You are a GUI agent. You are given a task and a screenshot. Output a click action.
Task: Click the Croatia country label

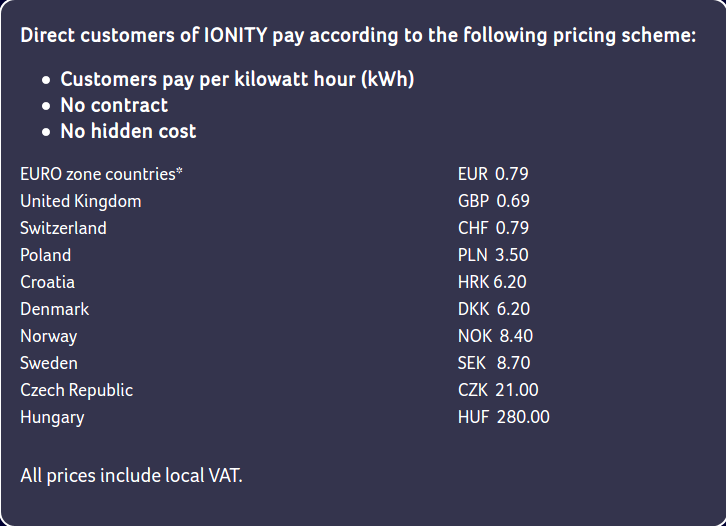[47, 282]
